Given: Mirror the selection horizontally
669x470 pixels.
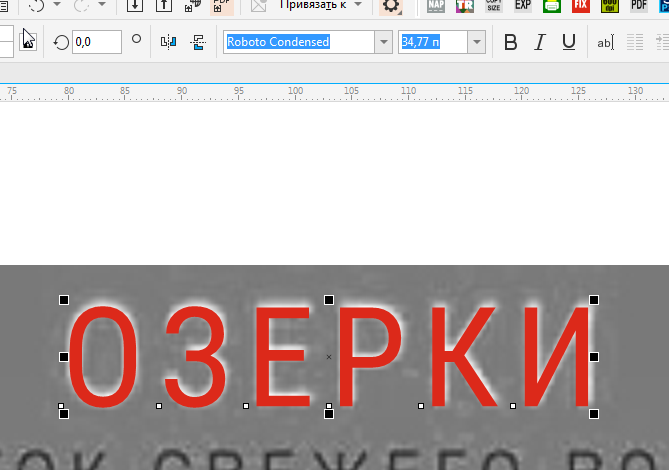Looking at the screenshot, I should tap(169, 42).
